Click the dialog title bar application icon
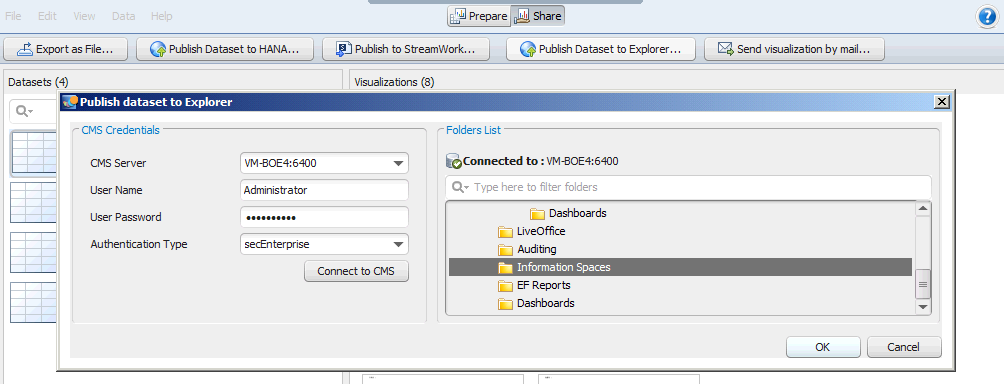 [70, 102]
